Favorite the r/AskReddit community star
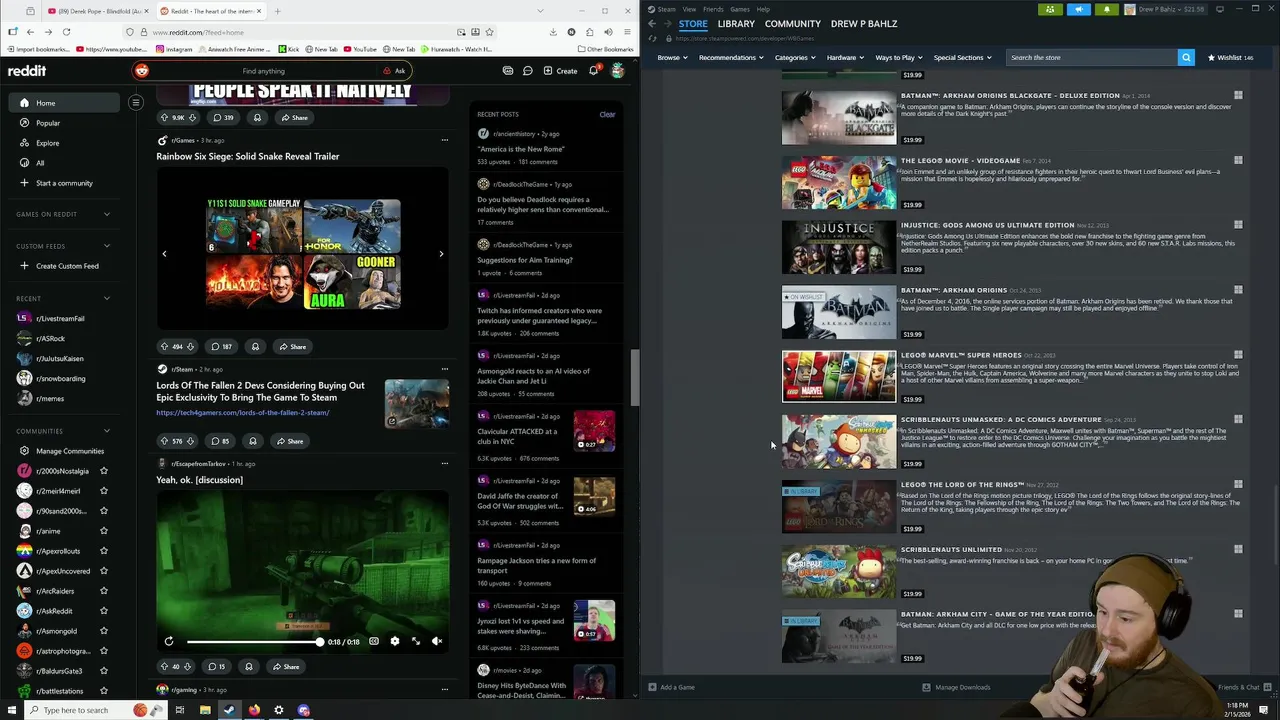Image resolution: width=1280 pixels, height=720 pixels. (104, 611)
